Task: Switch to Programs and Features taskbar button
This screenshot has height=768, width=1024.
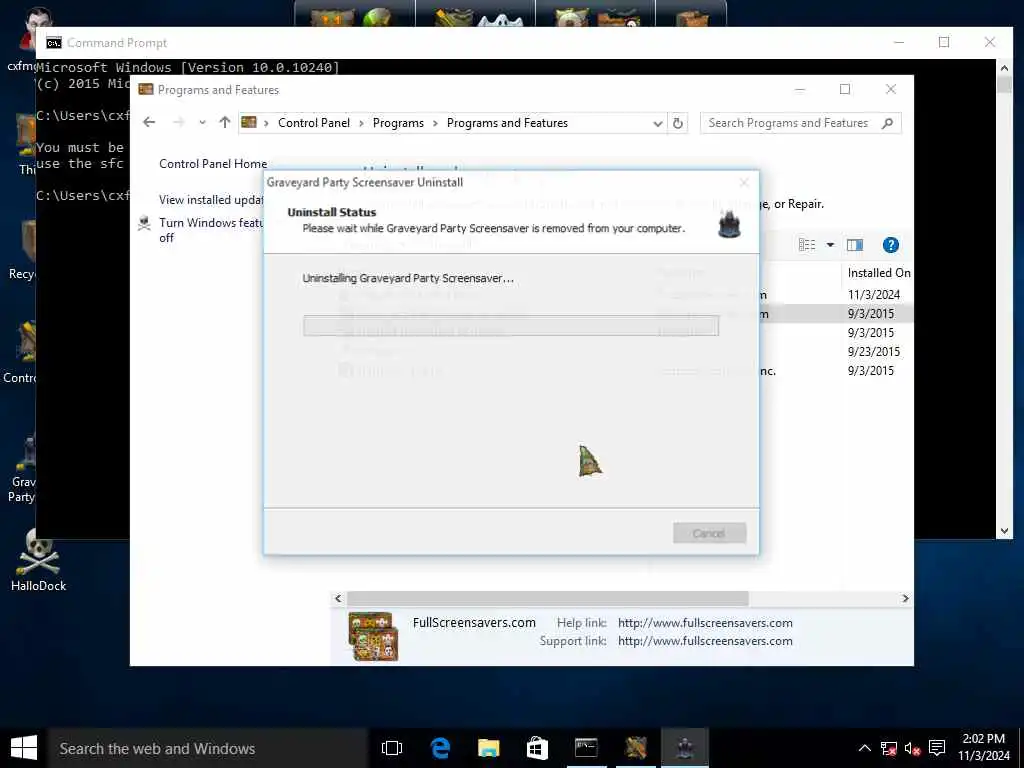Action: pos(635,748)
